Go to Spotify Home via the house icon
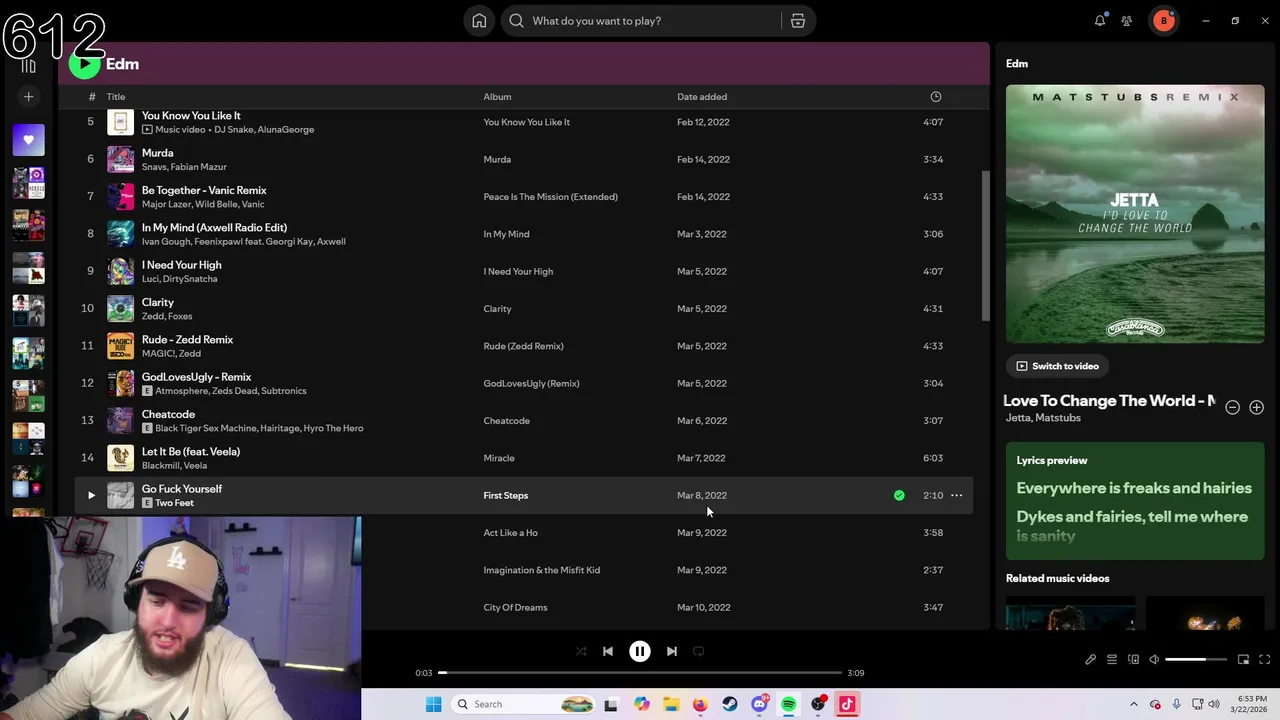 click(x=479, y=21)
